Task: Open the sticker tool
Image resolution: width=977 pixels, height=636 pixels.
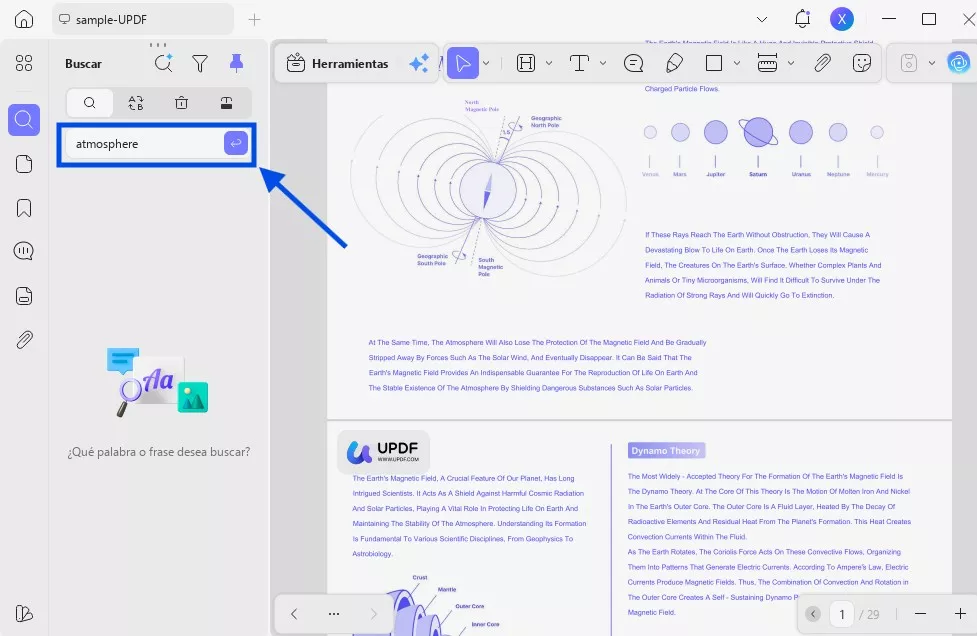Action: tap(862, 63)
